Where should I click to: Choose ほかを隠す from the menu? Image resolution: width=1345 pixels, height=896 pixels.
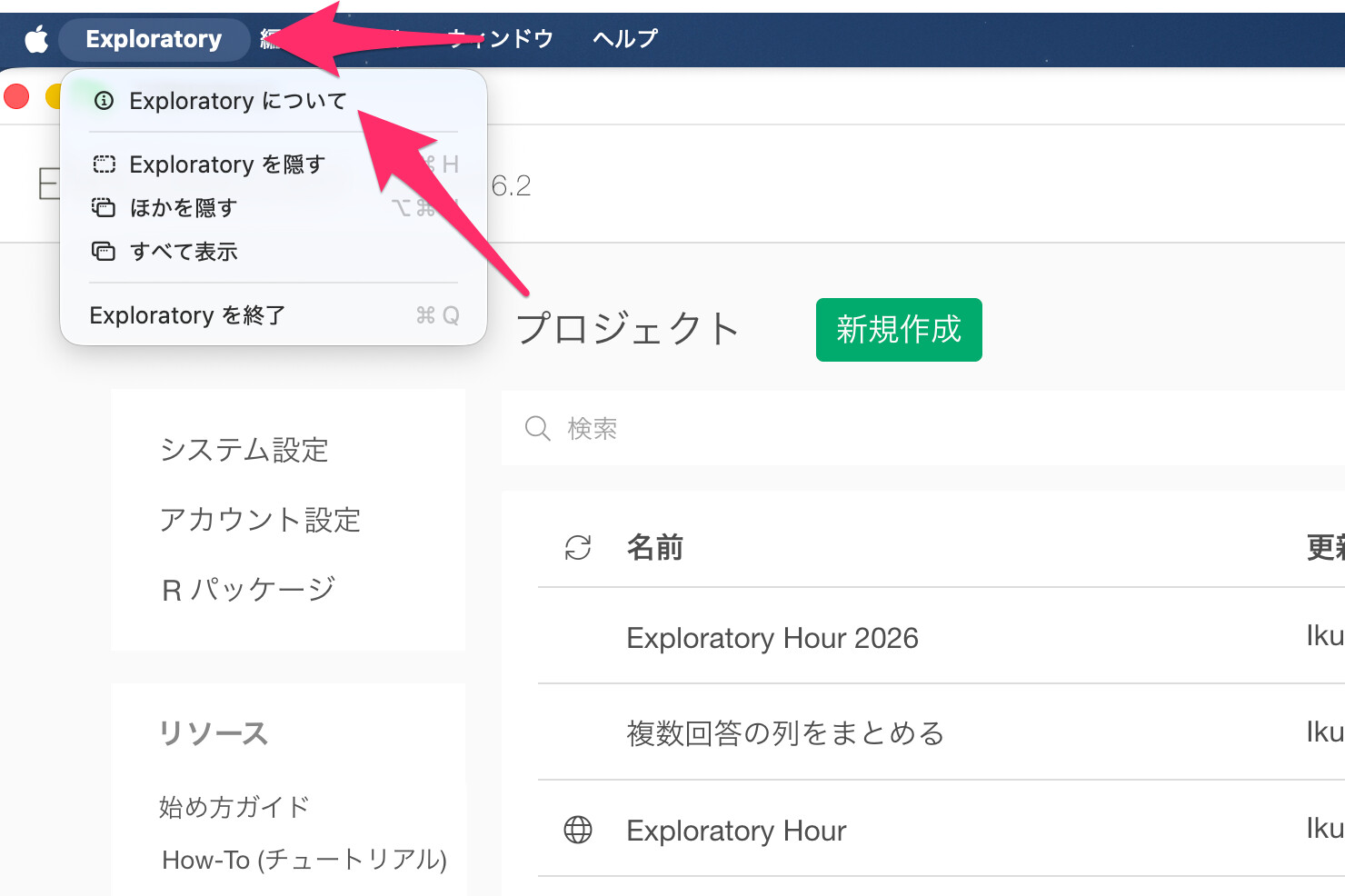click(x=274, y=208)
